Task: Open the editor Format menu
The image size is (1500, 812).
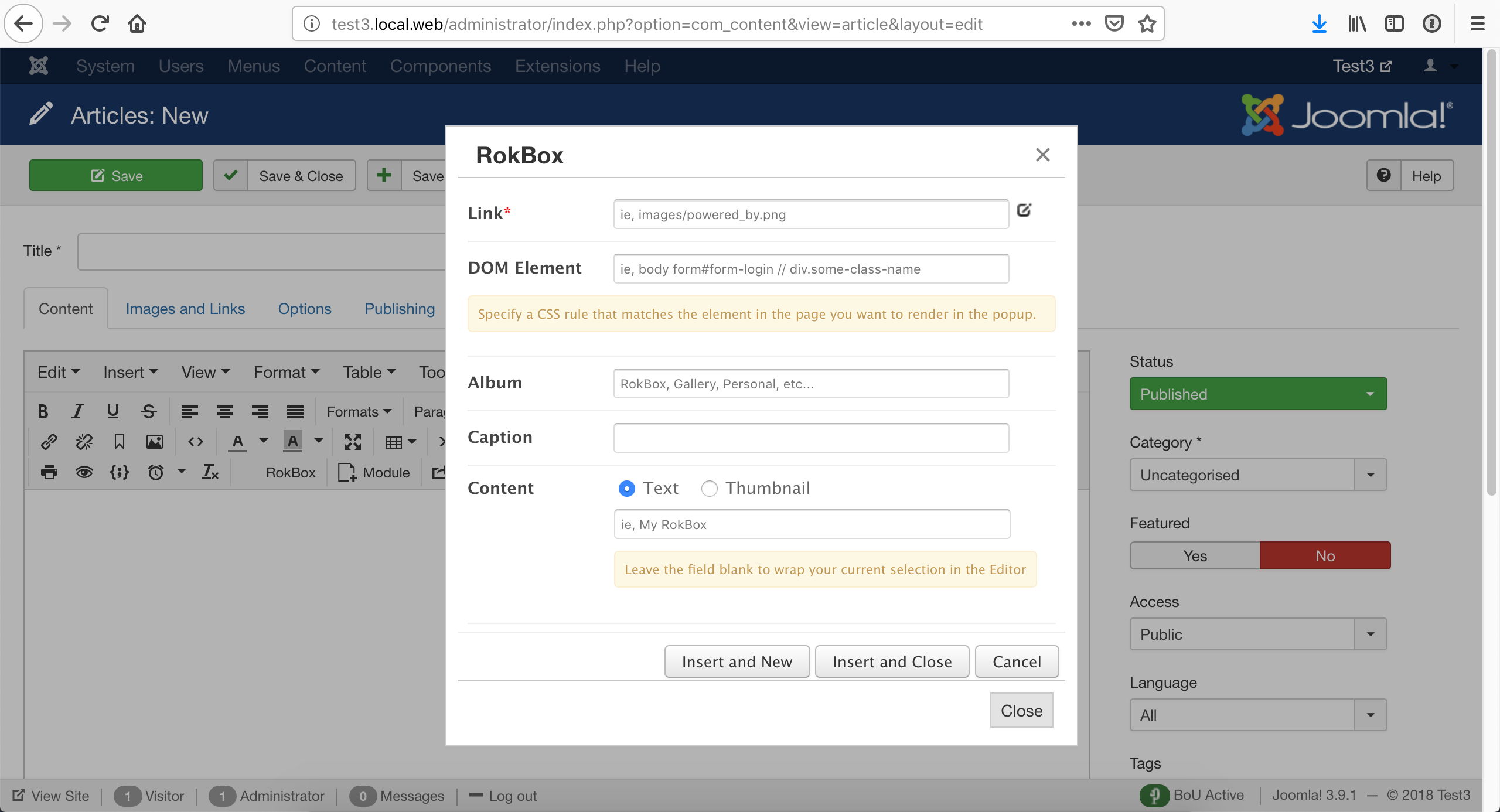Action: [x=286, y=372]
